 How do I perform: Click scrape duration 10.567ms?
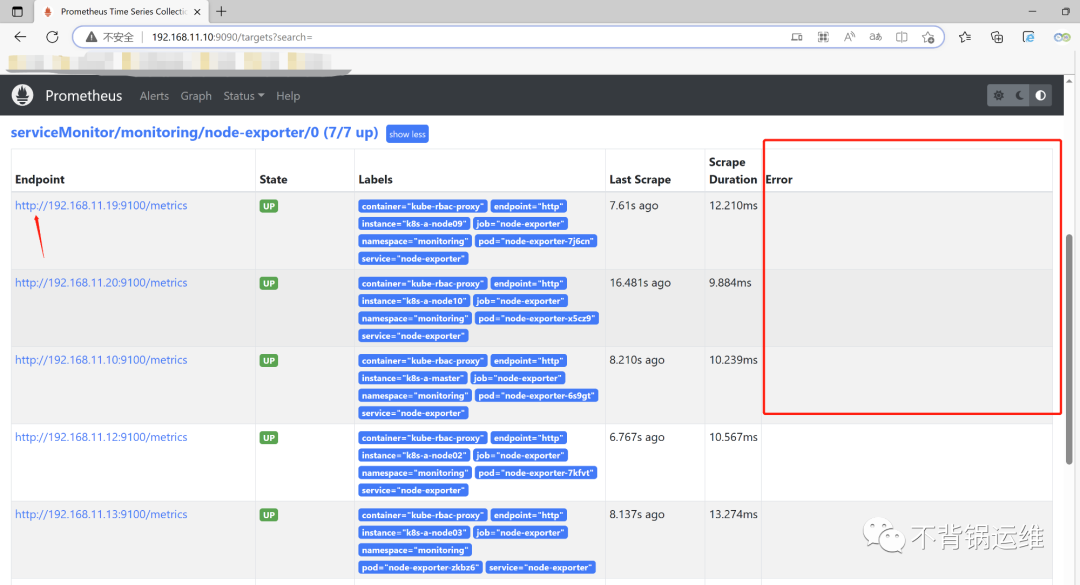click(734, 437)
